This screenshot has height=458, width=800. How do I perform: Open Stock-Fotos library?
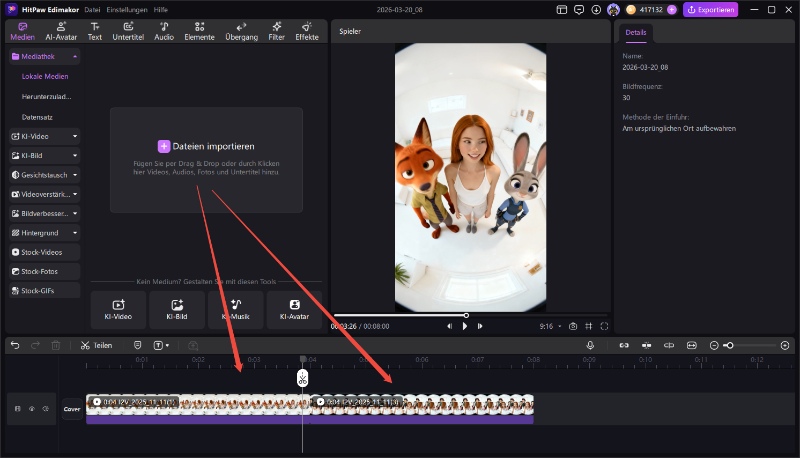click(x=44, y=271)
